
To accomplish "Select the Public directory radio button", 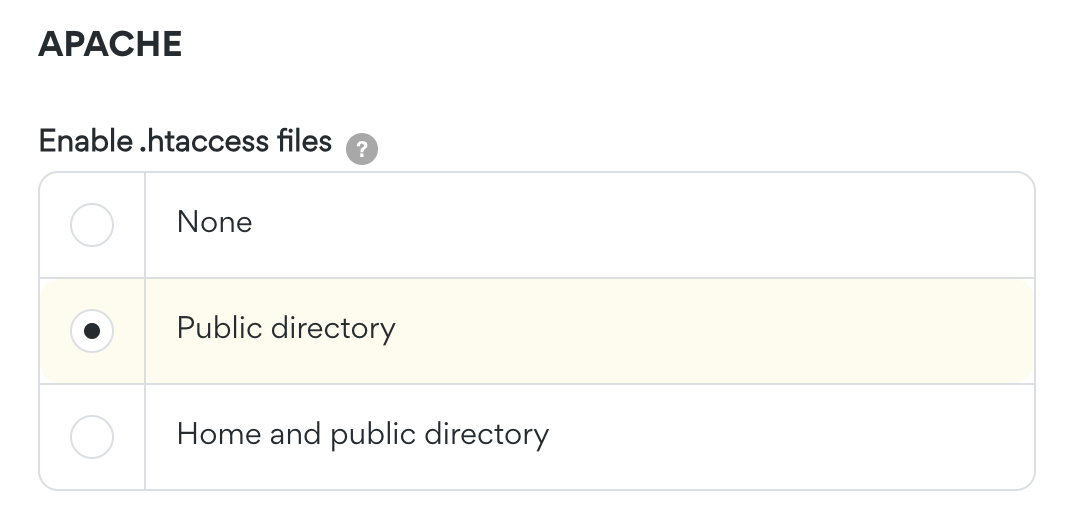I will tap(92, 331).
